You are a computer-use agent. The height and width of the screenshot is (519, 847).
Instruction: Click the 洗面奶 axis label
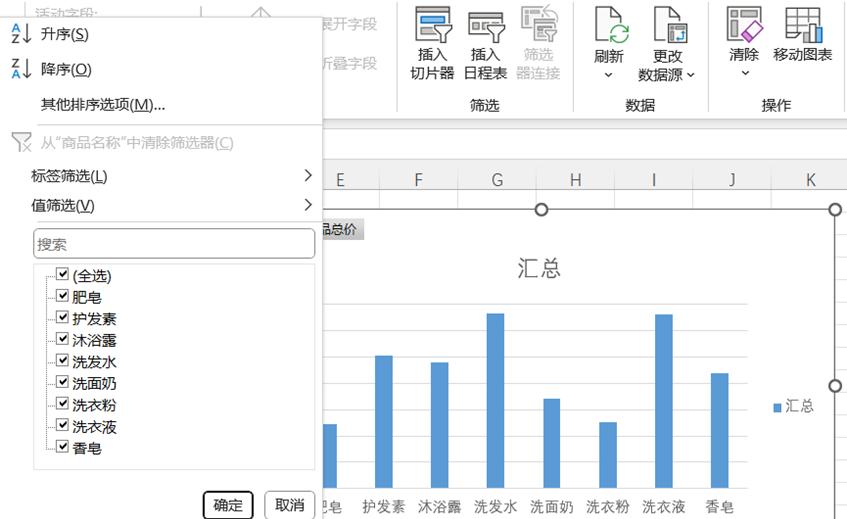(552, 507)
